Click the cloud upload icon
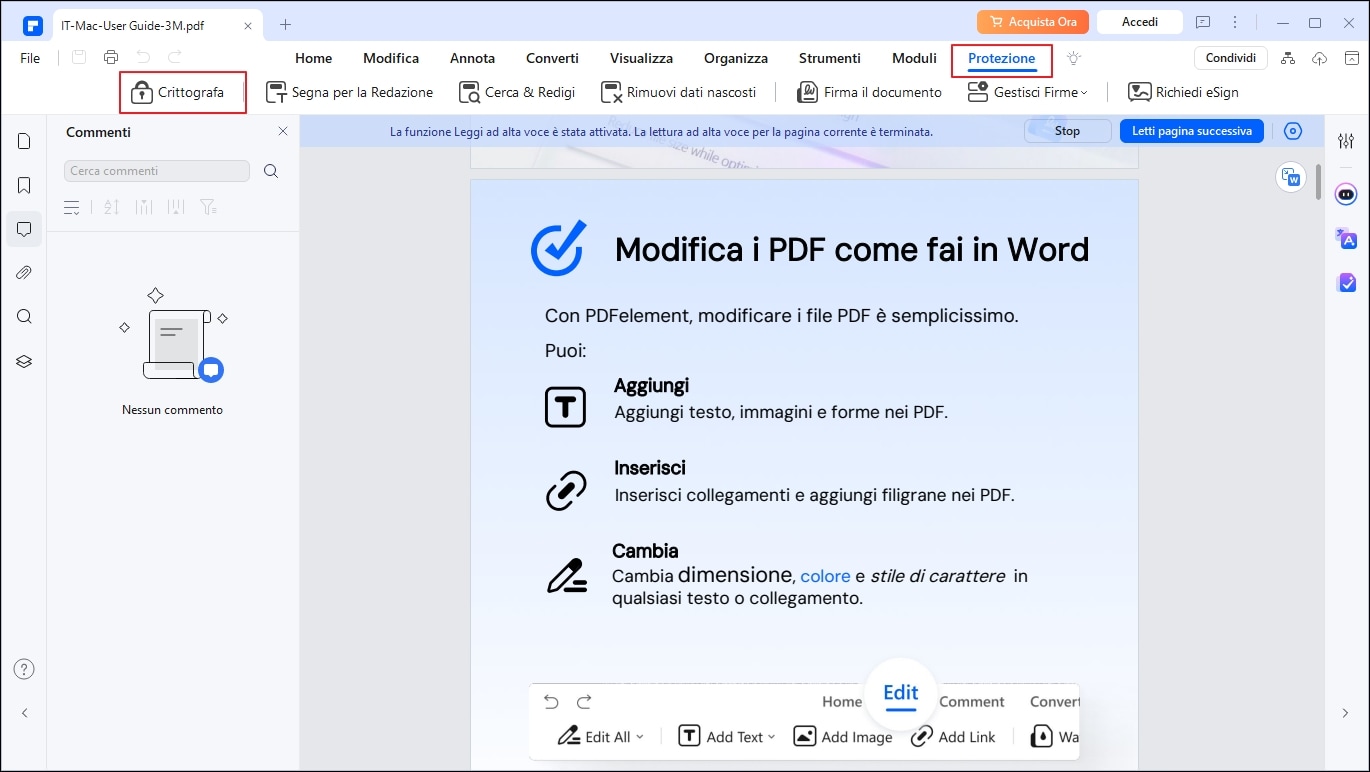Image resolution: width=1370 pixels, height=772 pixels. 1319,58
